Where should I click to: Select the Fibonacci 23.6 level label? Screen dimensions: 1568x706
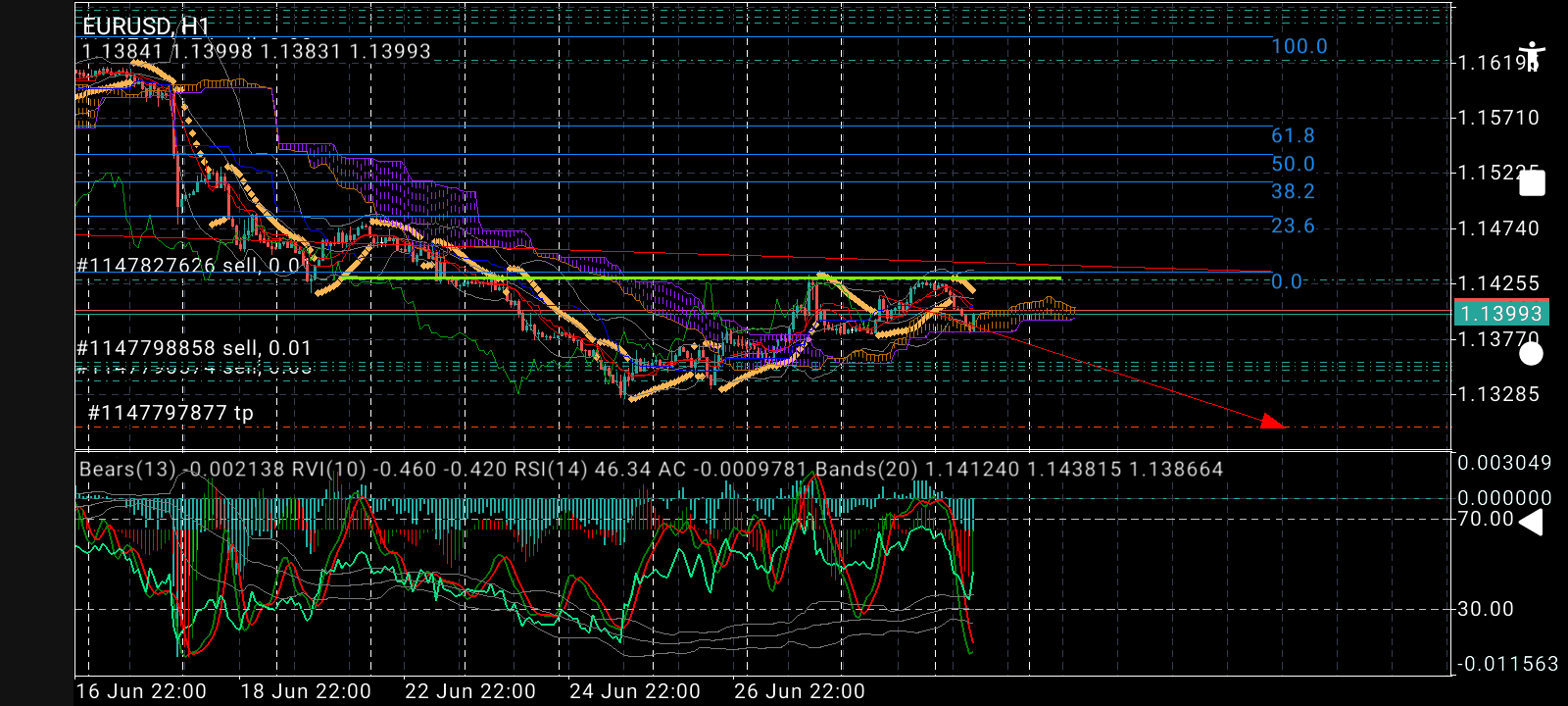(x=1293, y=226)
